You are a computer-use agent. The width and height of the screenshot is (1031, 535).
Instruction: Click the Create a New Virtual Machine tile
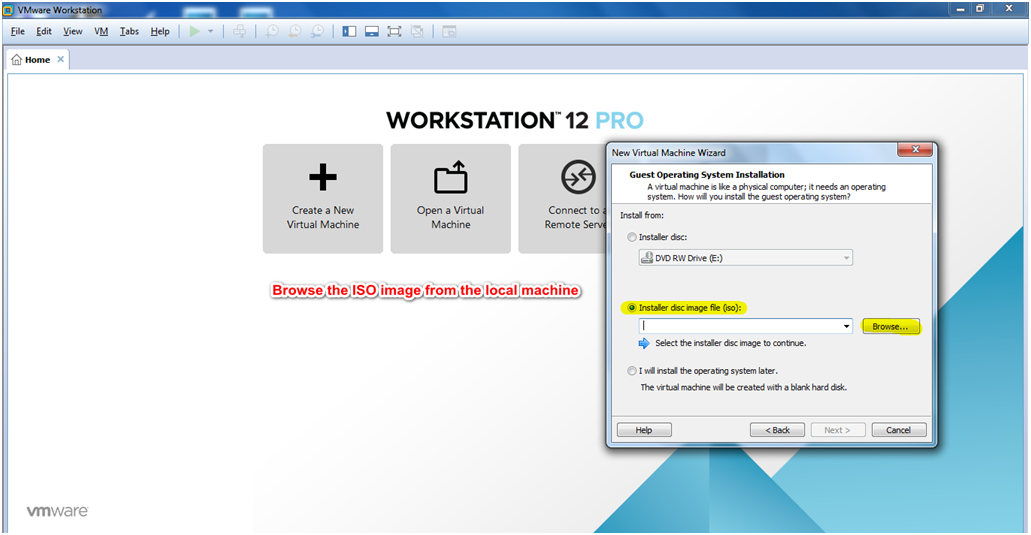coord(323,198)
